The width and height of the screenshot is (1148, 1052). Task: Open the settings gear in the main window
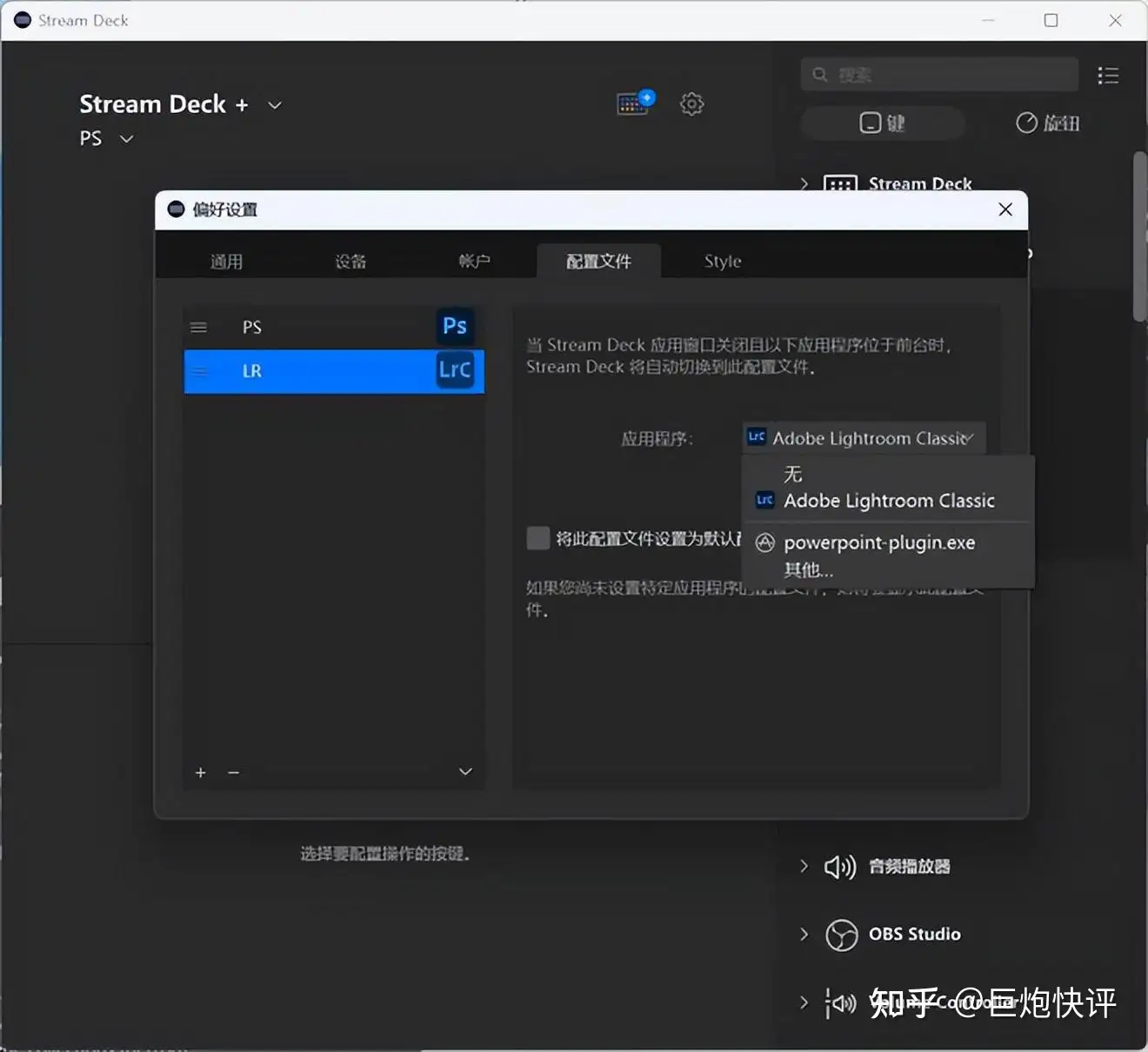[692, 103]
